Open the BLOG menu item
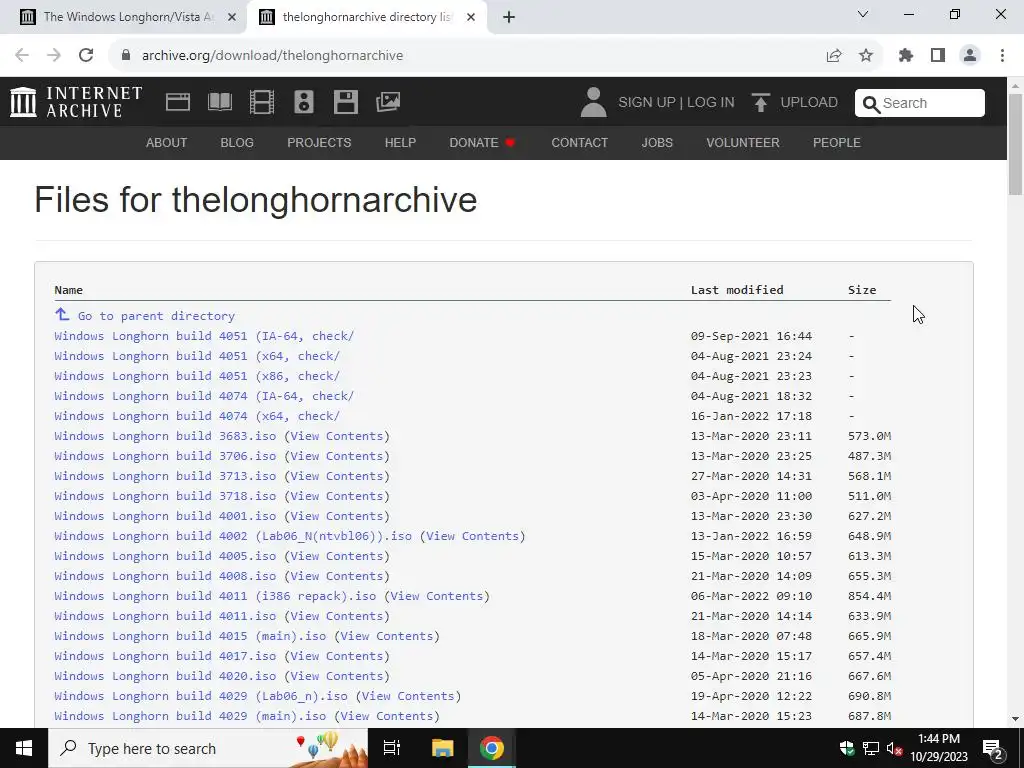The width and height of the screenshot is (1024, 768). pos(237,142)
